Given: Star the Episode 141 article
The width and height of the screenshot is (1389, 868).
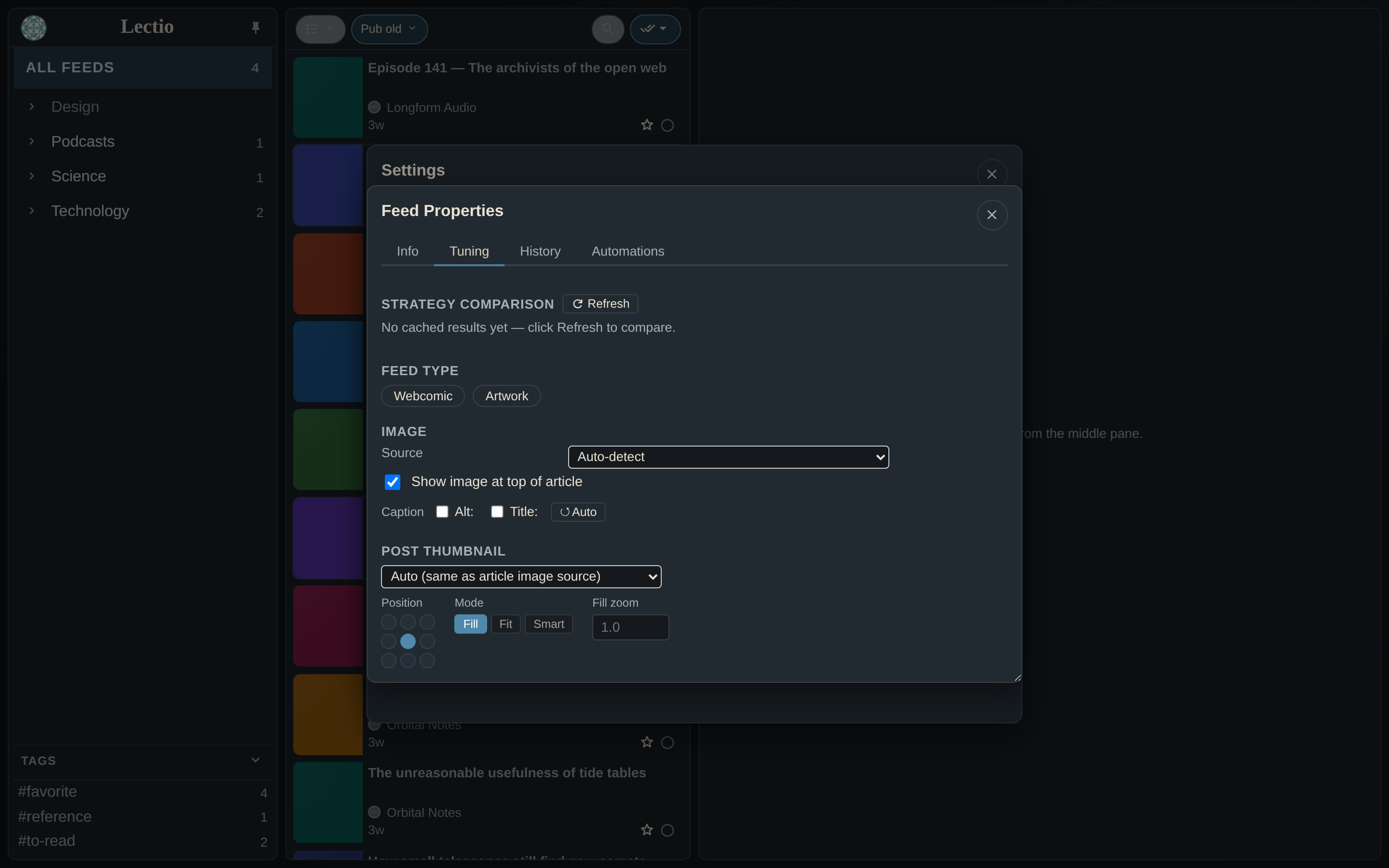Looking at the screenshot, I should point(647,125).
